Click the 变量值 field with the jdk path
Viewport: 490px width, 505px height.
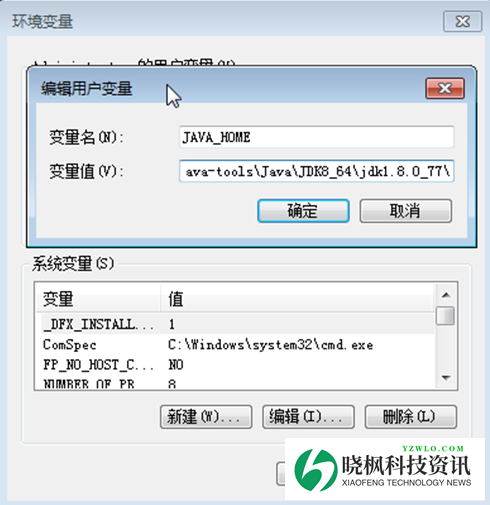tap(316, 171)
